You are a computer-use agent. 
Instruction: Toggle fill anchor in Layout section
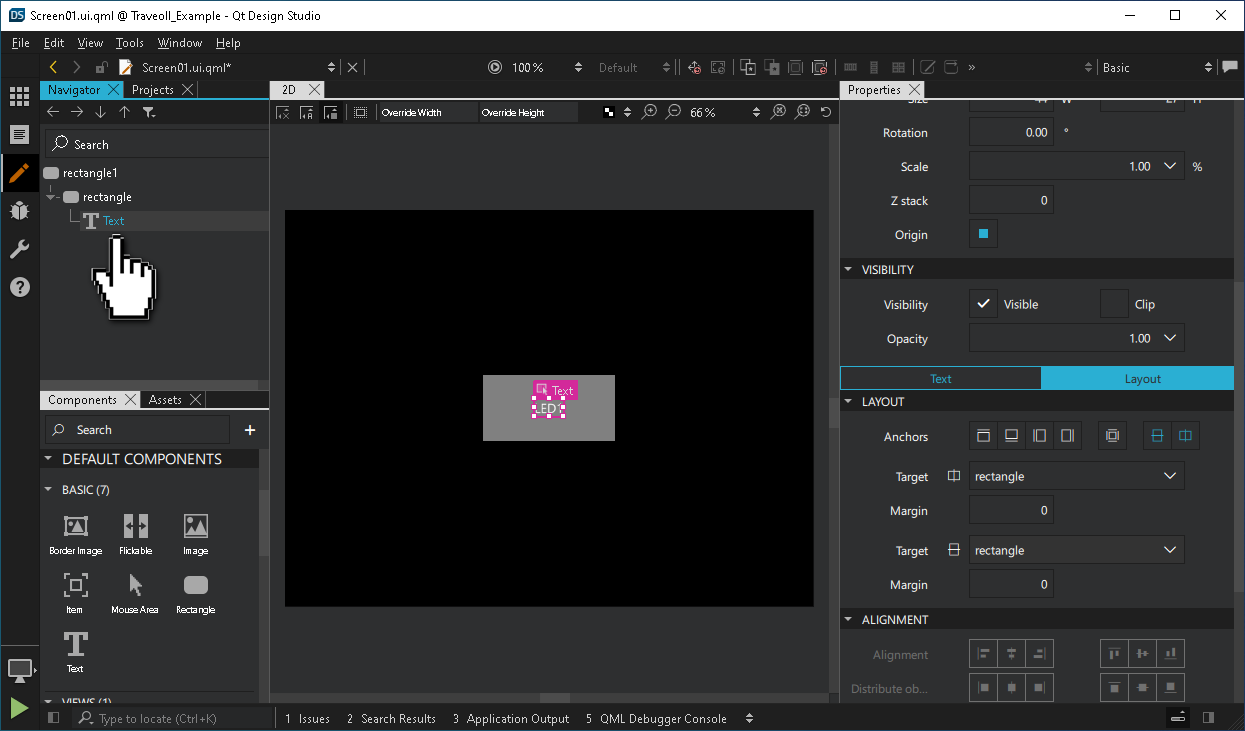[1112, 435]
